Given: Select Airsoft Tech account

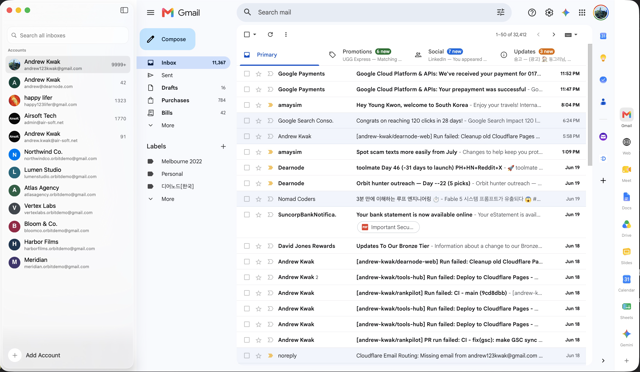Looking at the screenshot, I should (68, 118).
